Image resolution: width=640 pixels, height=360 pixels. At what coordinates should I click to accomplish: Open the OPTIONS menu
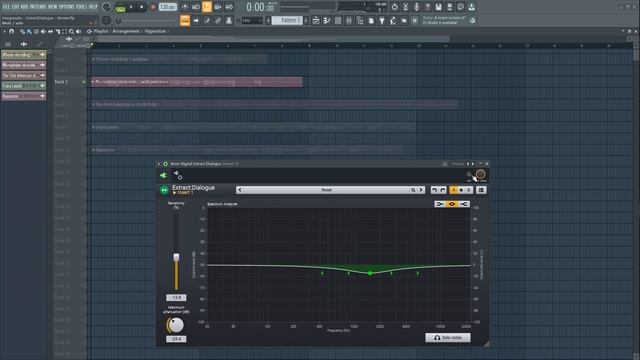(67, 7)
